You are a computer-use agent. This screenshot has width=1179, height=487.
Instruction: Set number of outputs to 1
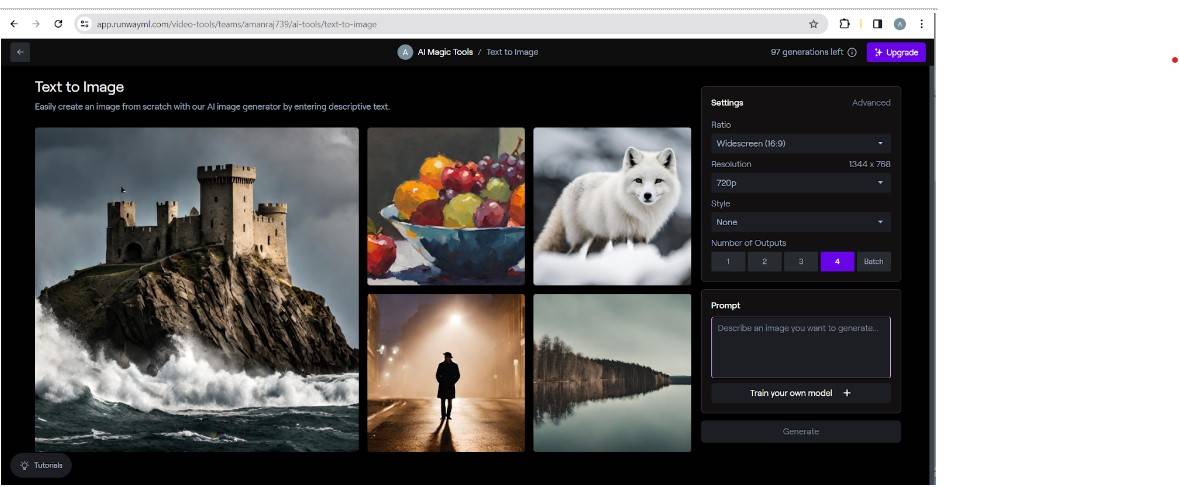click(728, 262)
